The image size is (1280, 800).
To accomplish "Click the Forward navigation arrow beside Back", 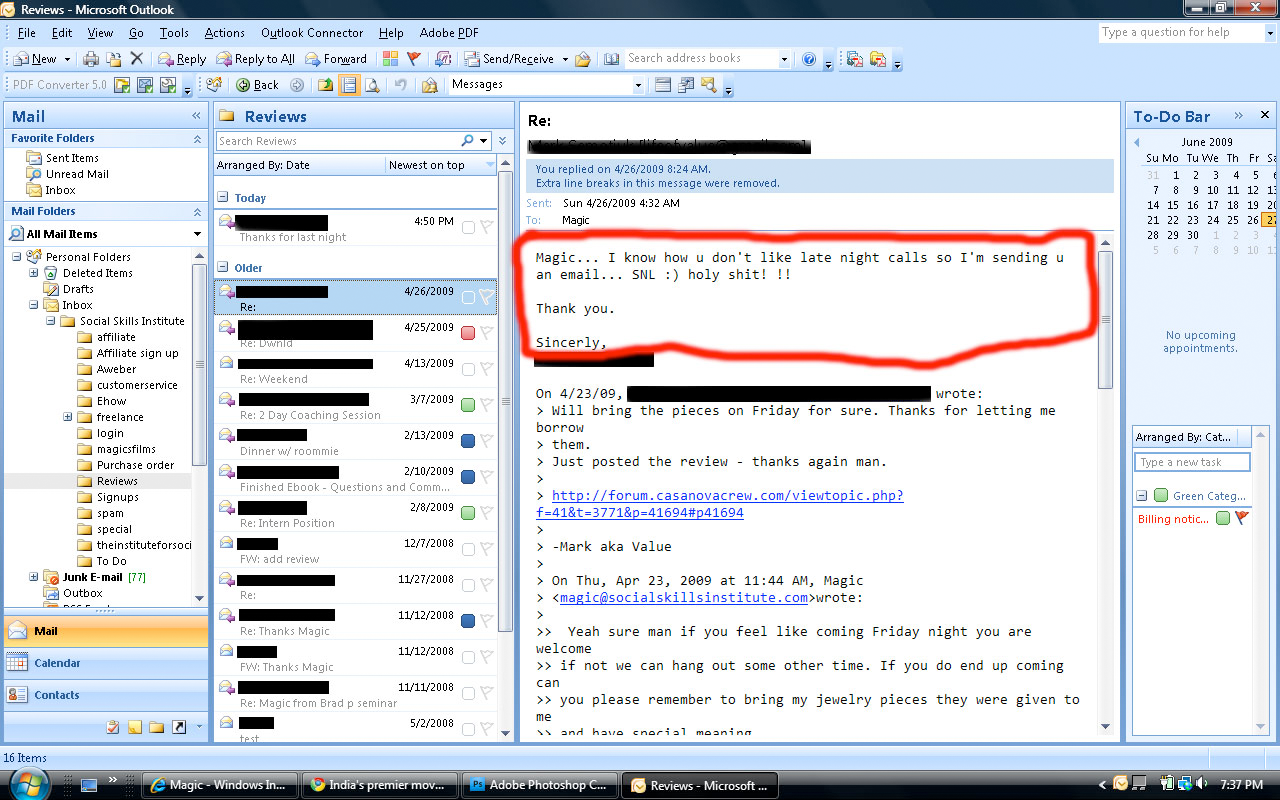I will pyautogui.click(x=297, y=85).
